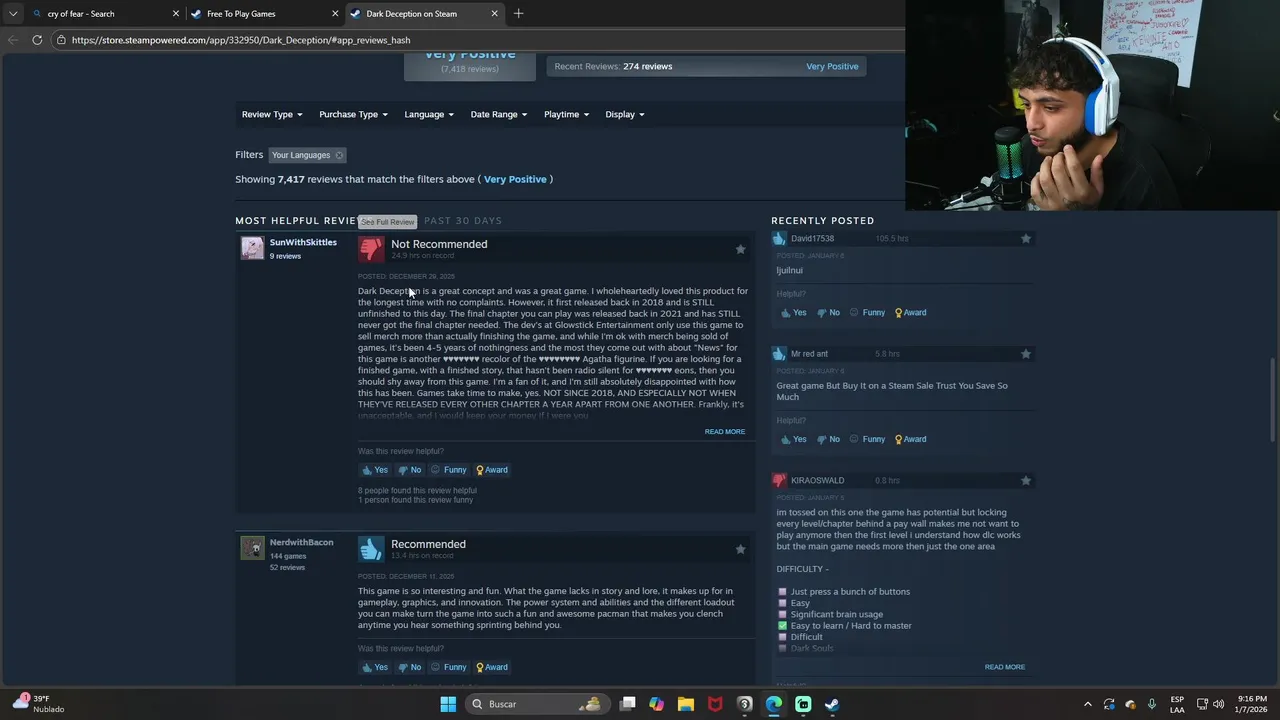Screen dimensions: 1280x720
Task: Give an Award to Mr red ant review
Action: [x=910, y=439]
